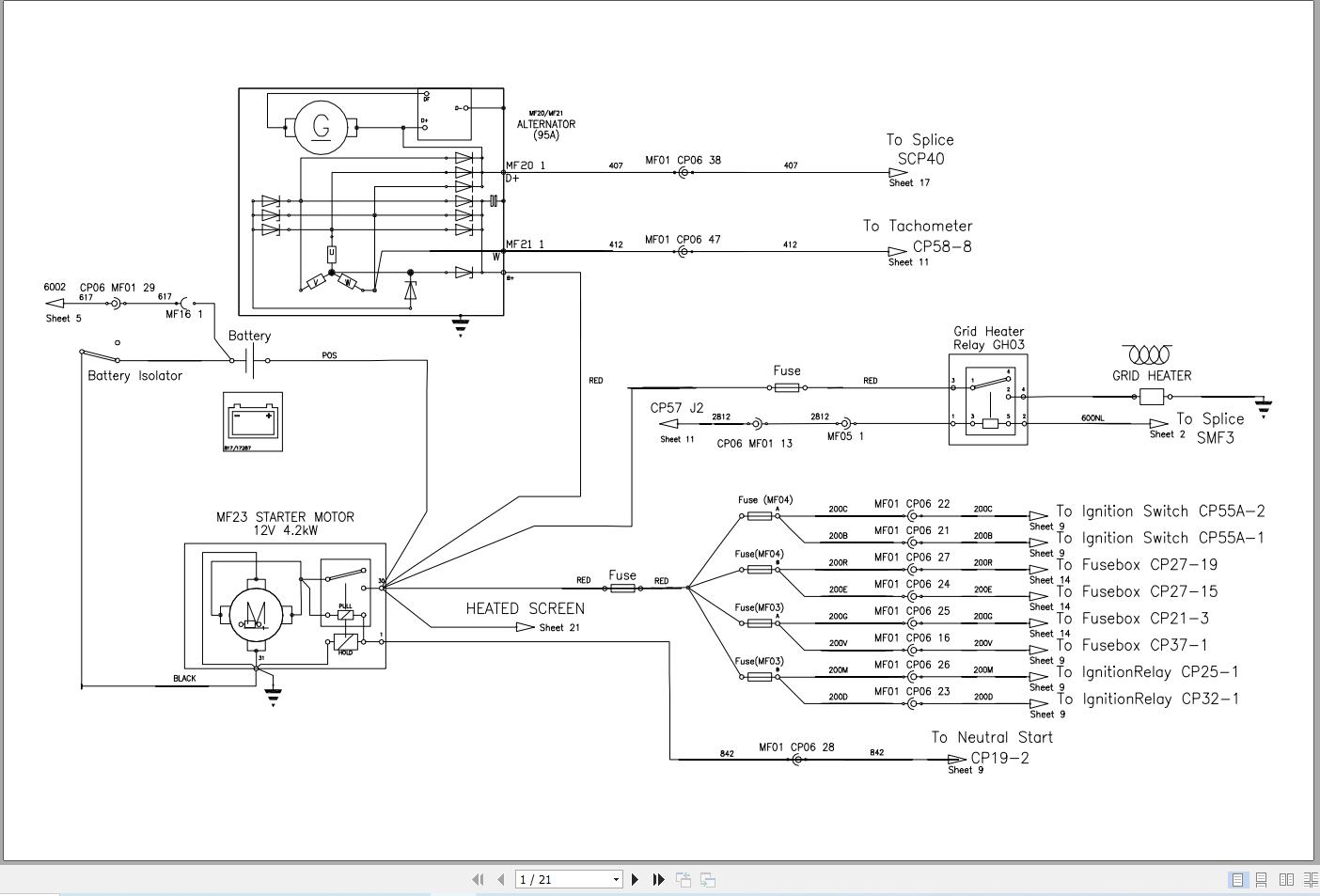This screenshot has height=896, width=1320.
Task: Click the 'MF01 CP06 28' connector label
Action: pyautogui.click(x=796, y=747)
